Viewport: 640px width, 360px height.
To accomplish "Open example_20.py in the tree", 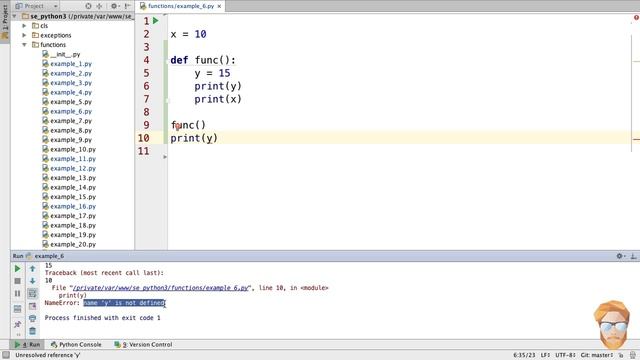I will coord(69,244).
